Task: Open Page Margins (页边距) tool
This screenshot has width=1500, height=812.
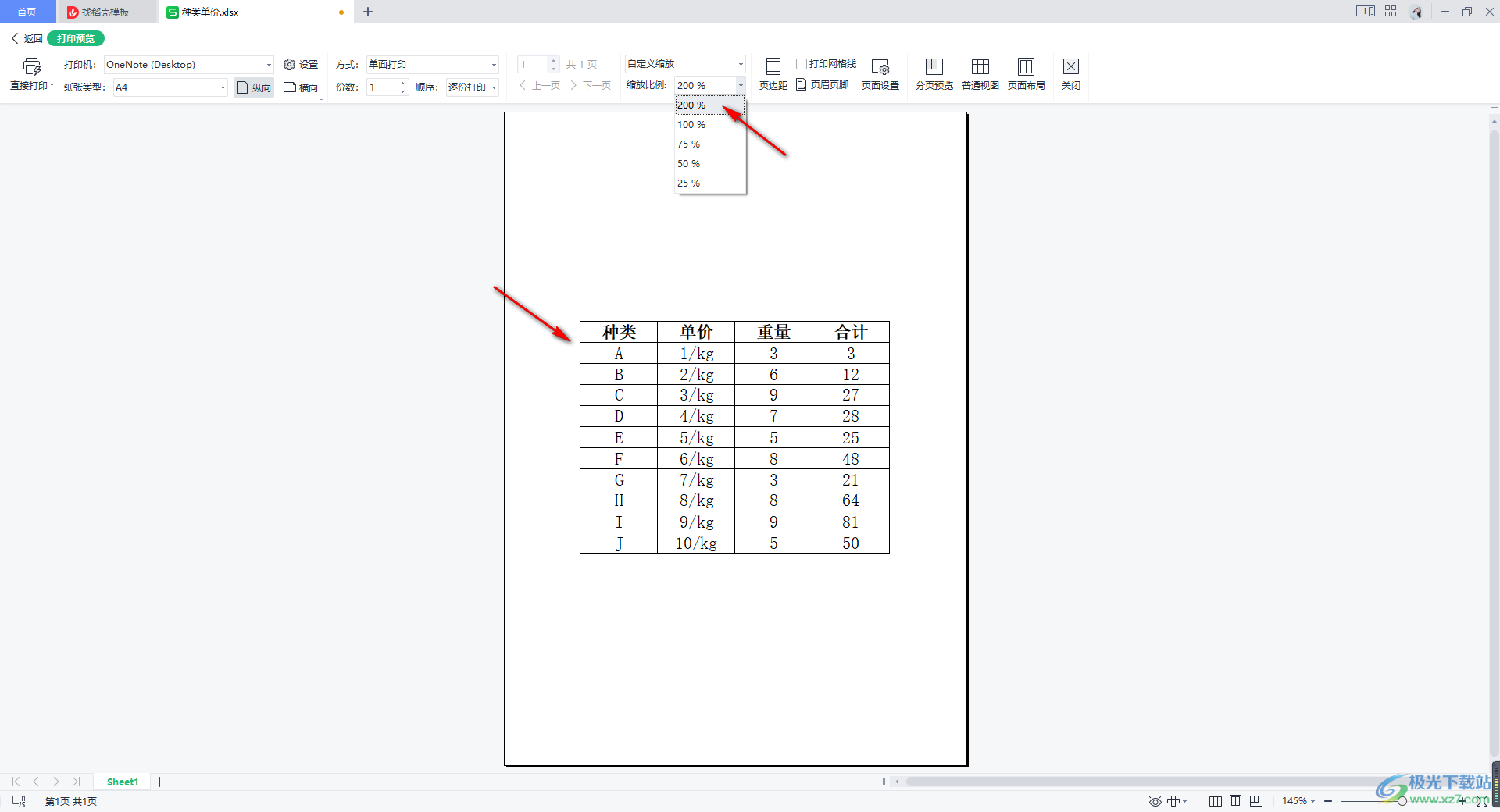Action: point(773,74)
